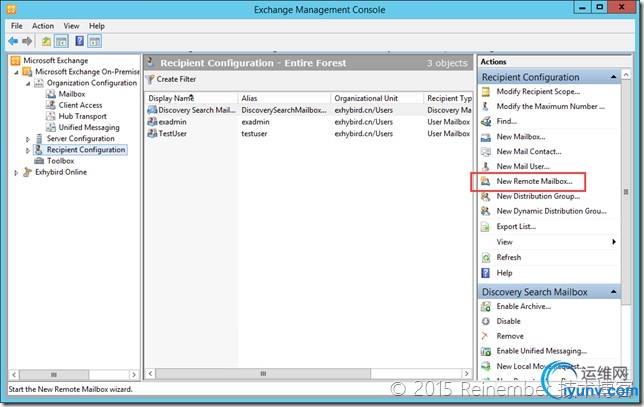Click the exadmin user icon

152,122
